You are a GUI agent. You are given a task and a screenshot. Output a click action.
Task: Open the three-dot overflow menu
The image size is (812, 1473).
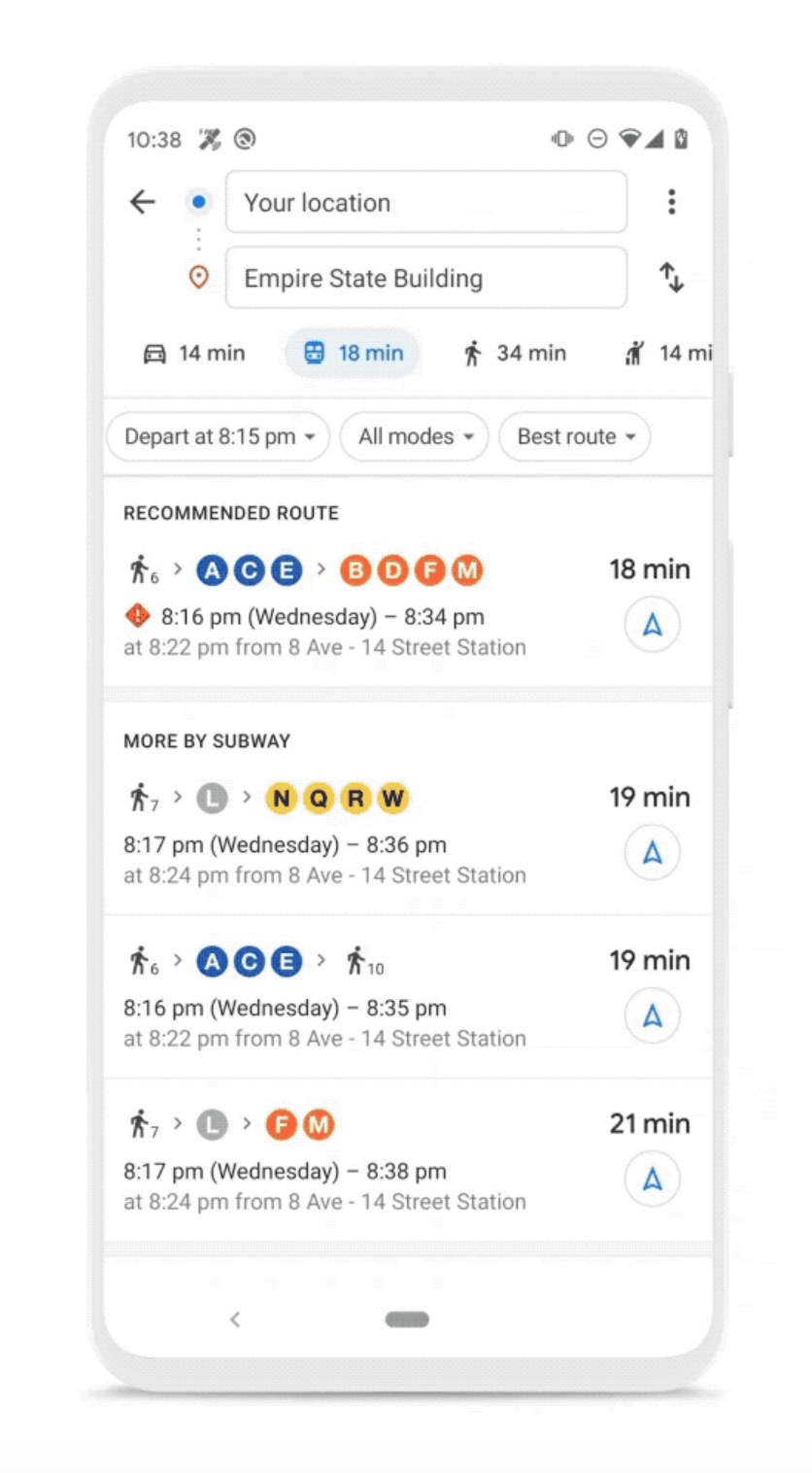point(671,202)
